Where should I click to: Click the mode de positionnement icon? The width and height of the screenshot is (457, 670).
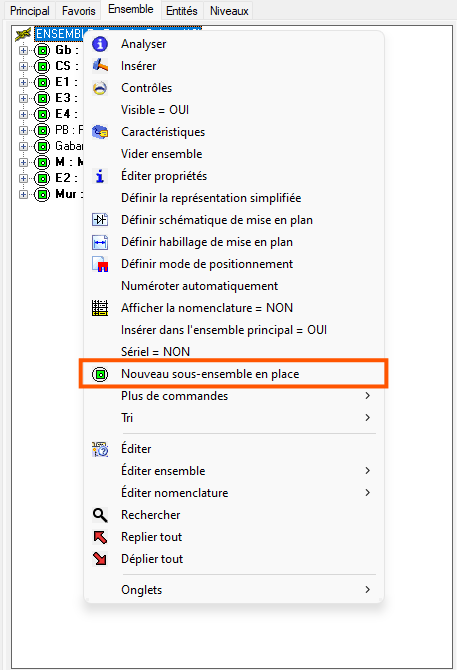click(100, 264)
